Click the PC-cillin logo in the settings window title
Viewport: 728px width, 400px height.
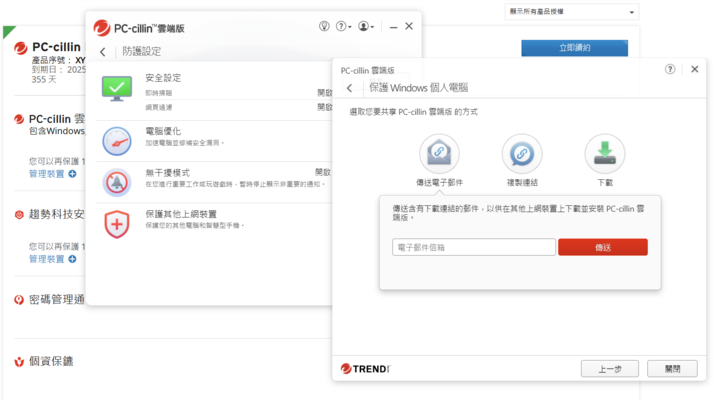coord(102,28)
